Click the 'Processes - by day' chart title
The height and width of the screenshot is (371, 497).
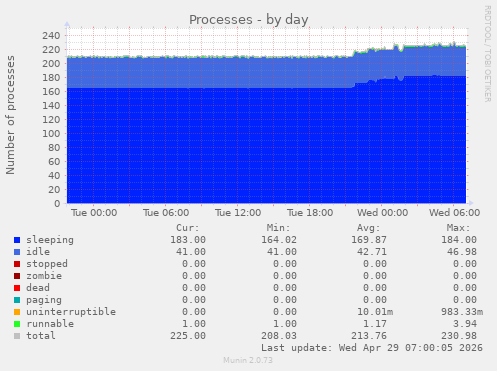pyautogui.click(x=249, y=20)
